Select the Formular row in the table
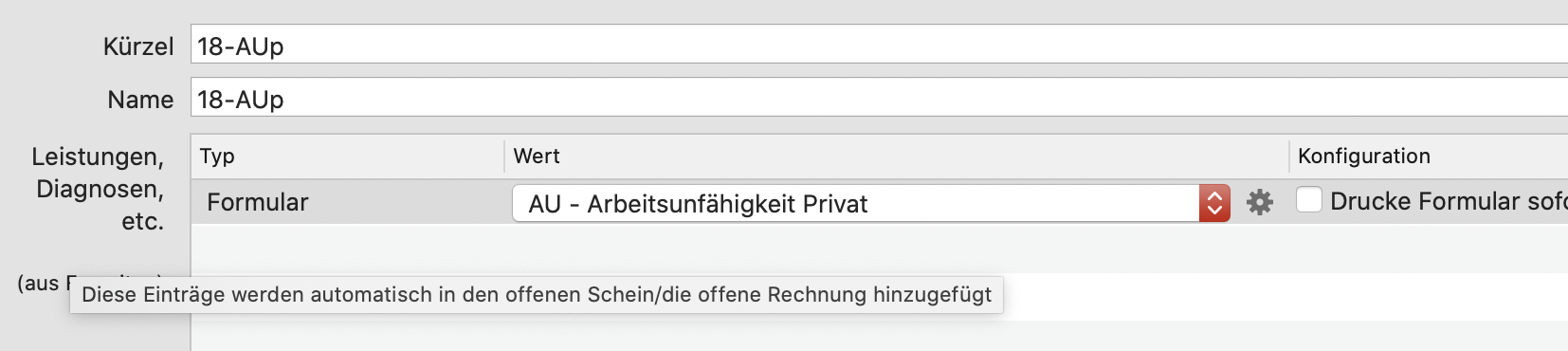Image resolution: width=1568 pixels, height=351 pixels. click(879, 202)
